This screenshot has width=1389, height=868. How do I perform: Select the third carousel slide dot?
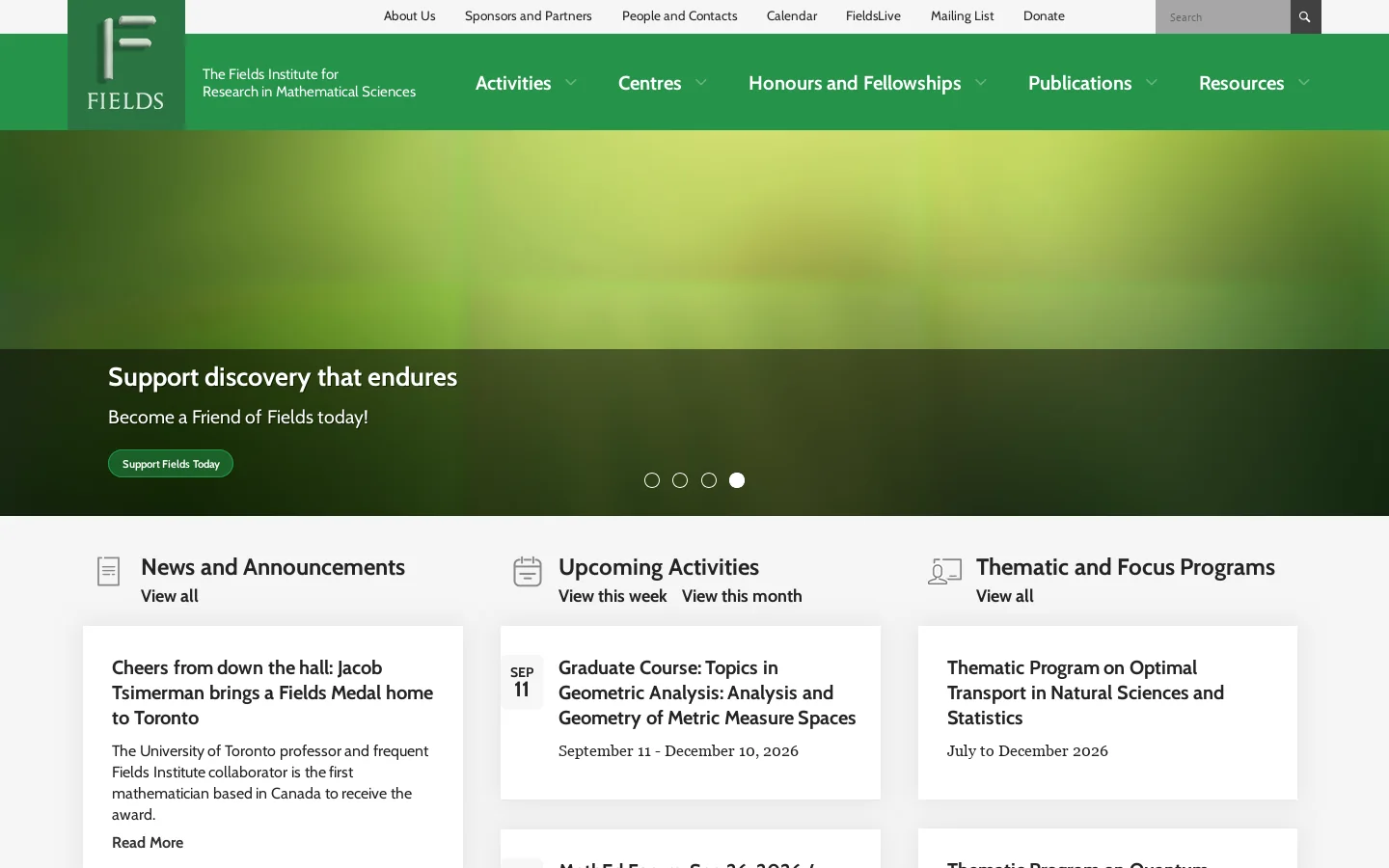pyautogui.click(x=709, y=480)
